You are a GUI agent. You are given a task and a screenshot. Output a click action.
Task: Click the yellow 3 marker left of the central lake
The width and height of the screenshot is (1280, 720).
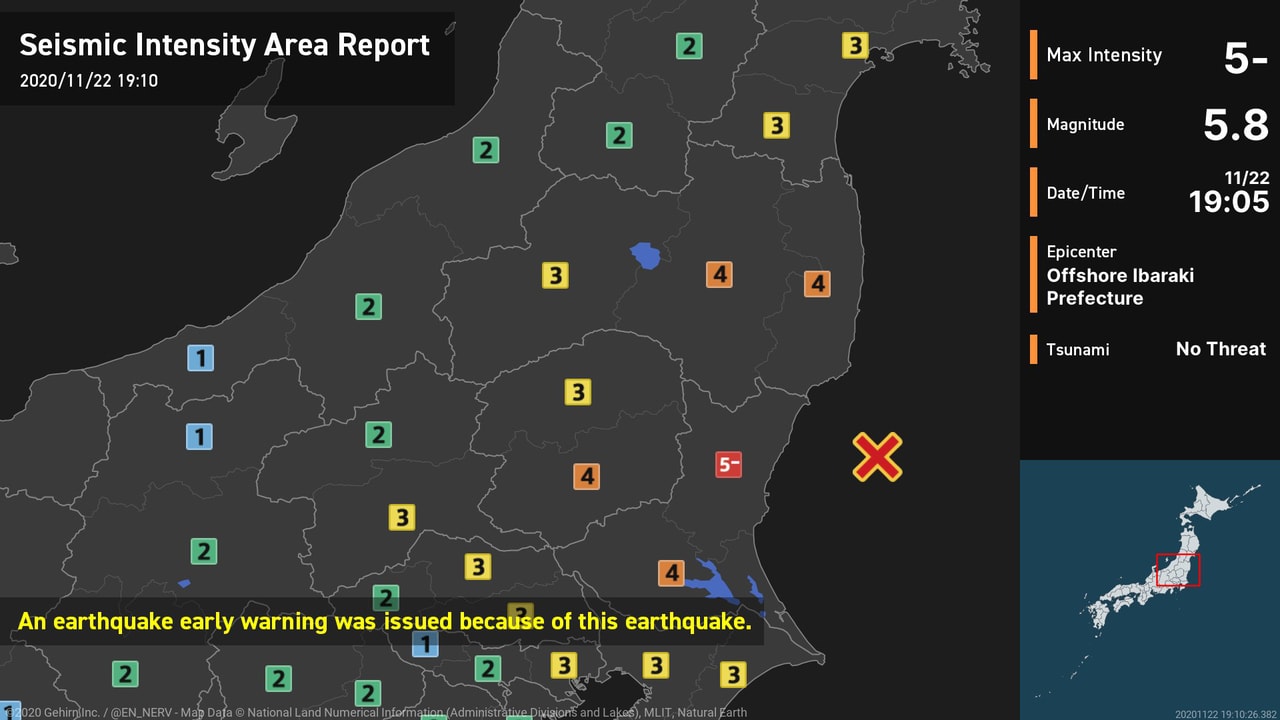pos(555,275)
